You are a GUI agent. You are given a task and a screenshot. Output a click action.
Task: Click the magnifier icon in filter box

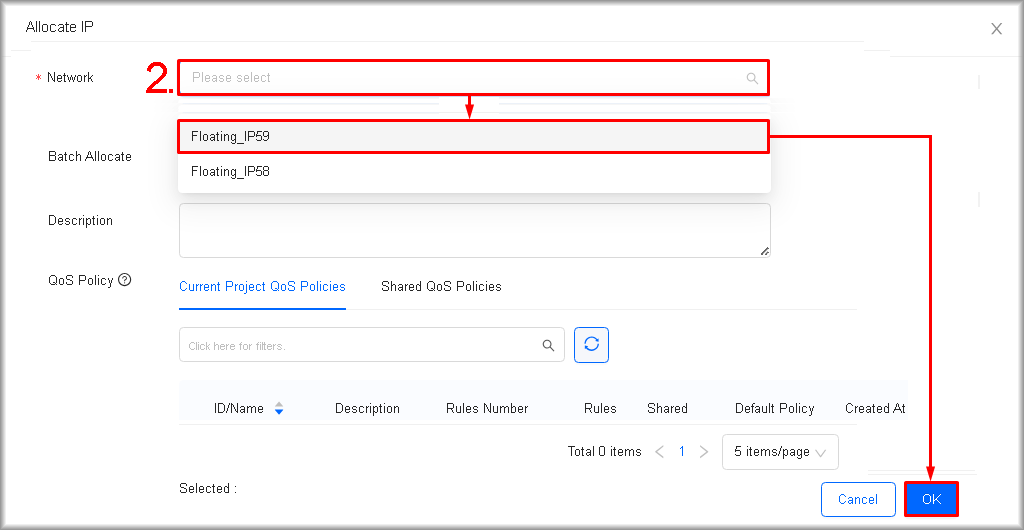pyautogui.click(x=548, y=346)
